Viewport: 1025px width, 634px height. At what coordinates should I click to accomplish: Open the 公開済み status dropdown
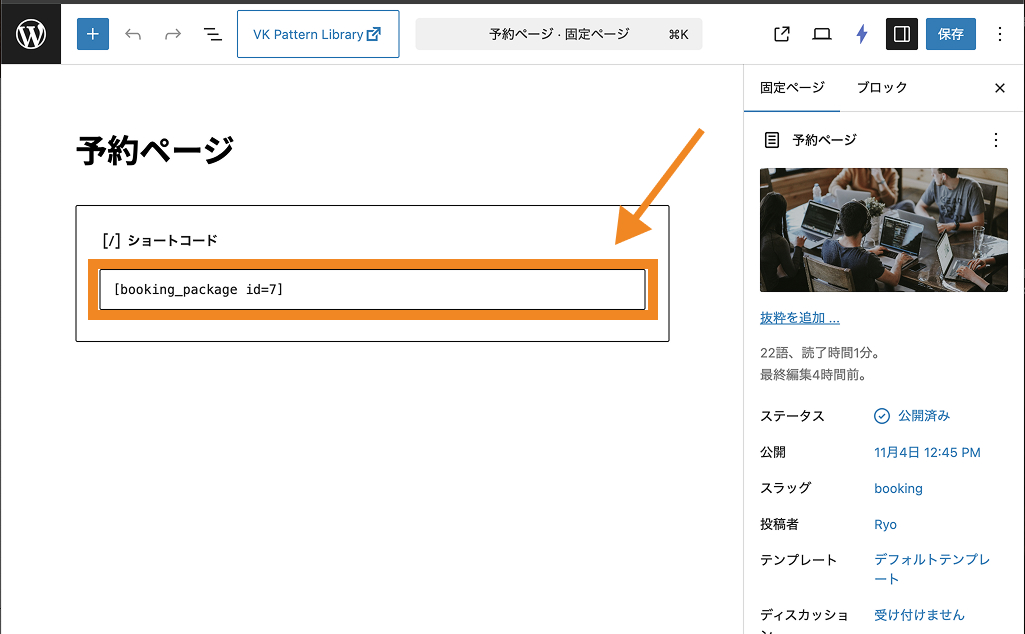(912, 416)
